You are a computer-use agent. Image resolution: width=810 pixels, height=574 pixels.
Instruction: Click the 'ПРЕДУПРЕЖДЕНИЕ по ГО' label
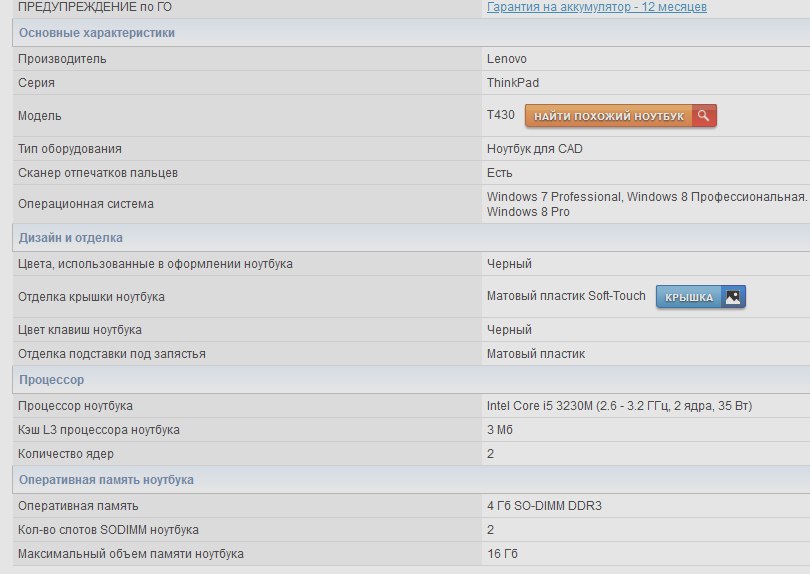(95, 7)
